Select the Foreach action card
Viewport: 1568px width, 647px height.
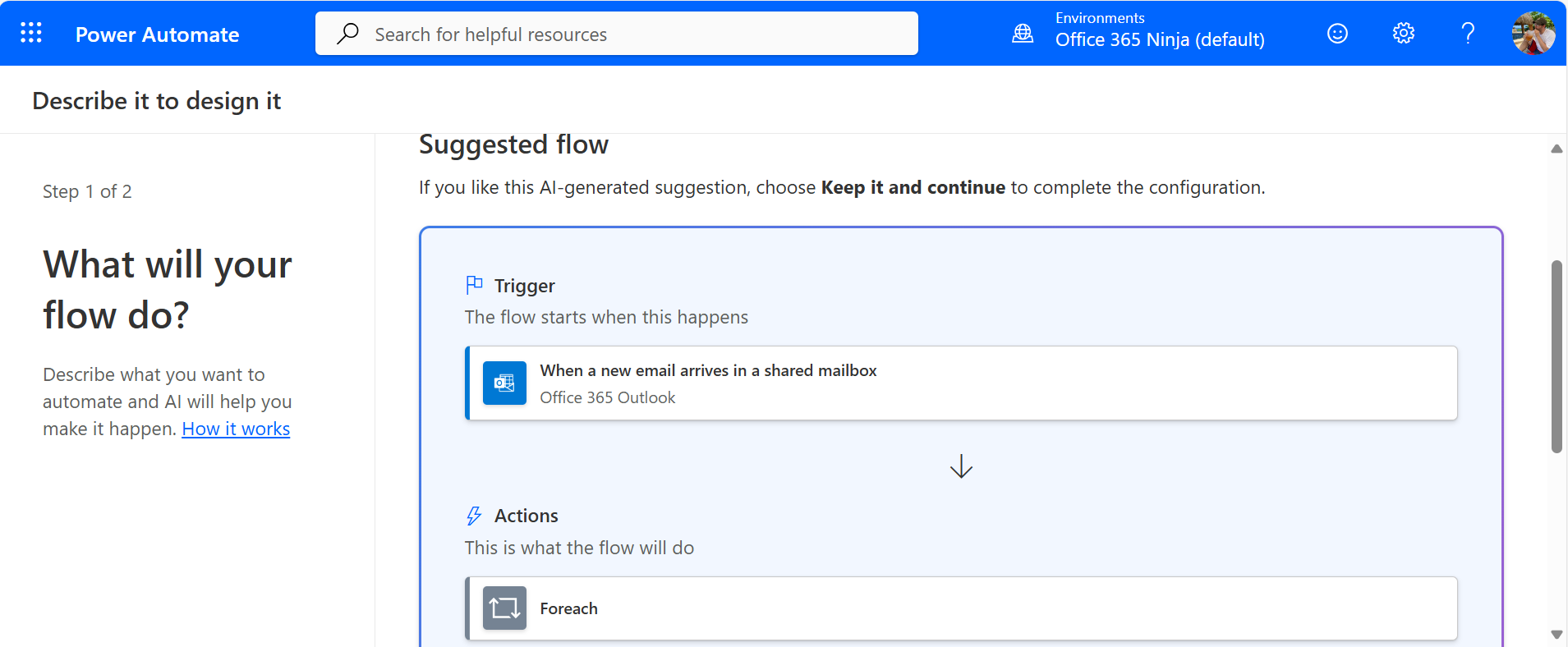tap(961, 608)
